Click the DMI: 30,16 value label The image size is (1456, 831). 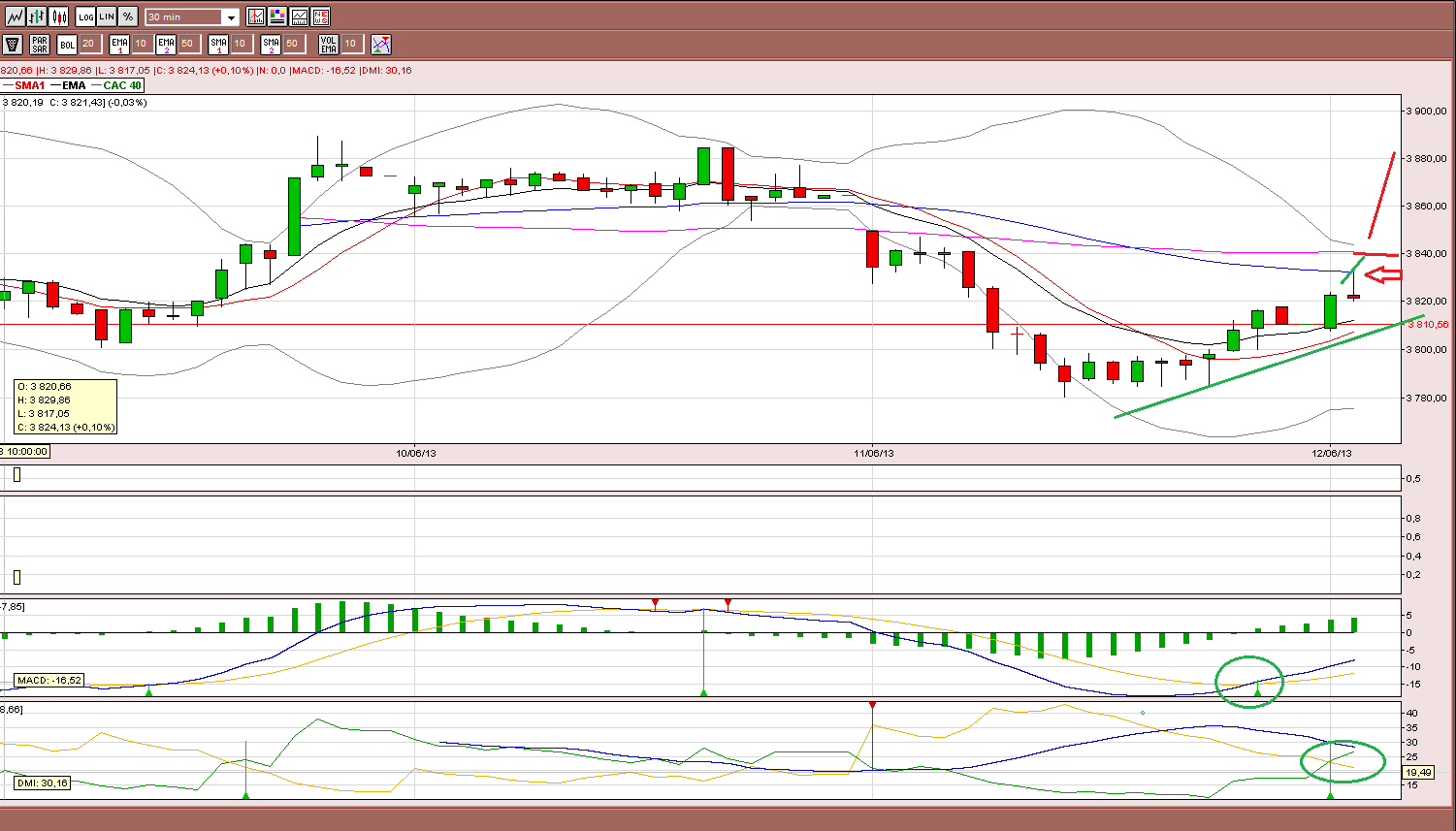tap(43, 783)
